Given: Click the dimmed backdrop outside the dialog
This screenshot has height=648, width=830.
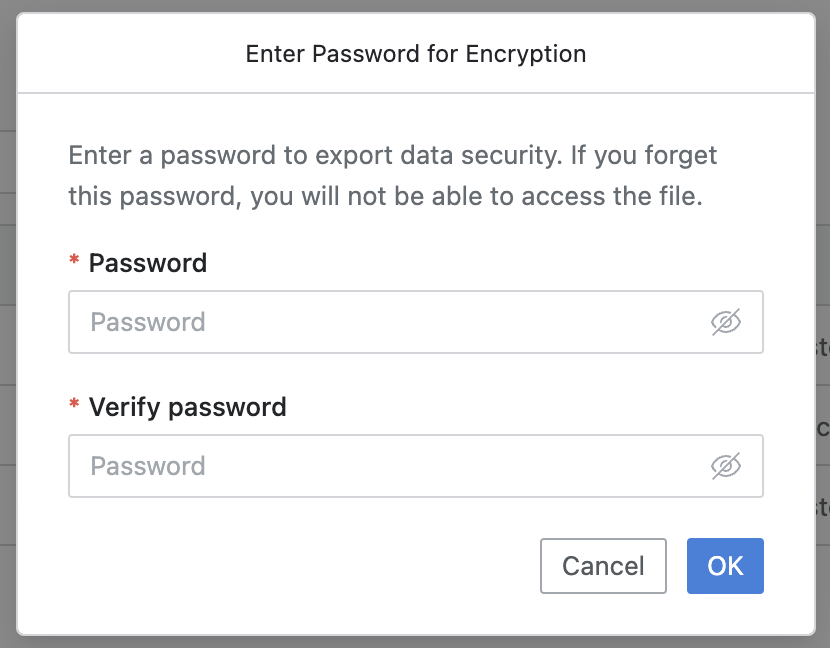Looking at the screenshot, I should (x=7, y=318).
